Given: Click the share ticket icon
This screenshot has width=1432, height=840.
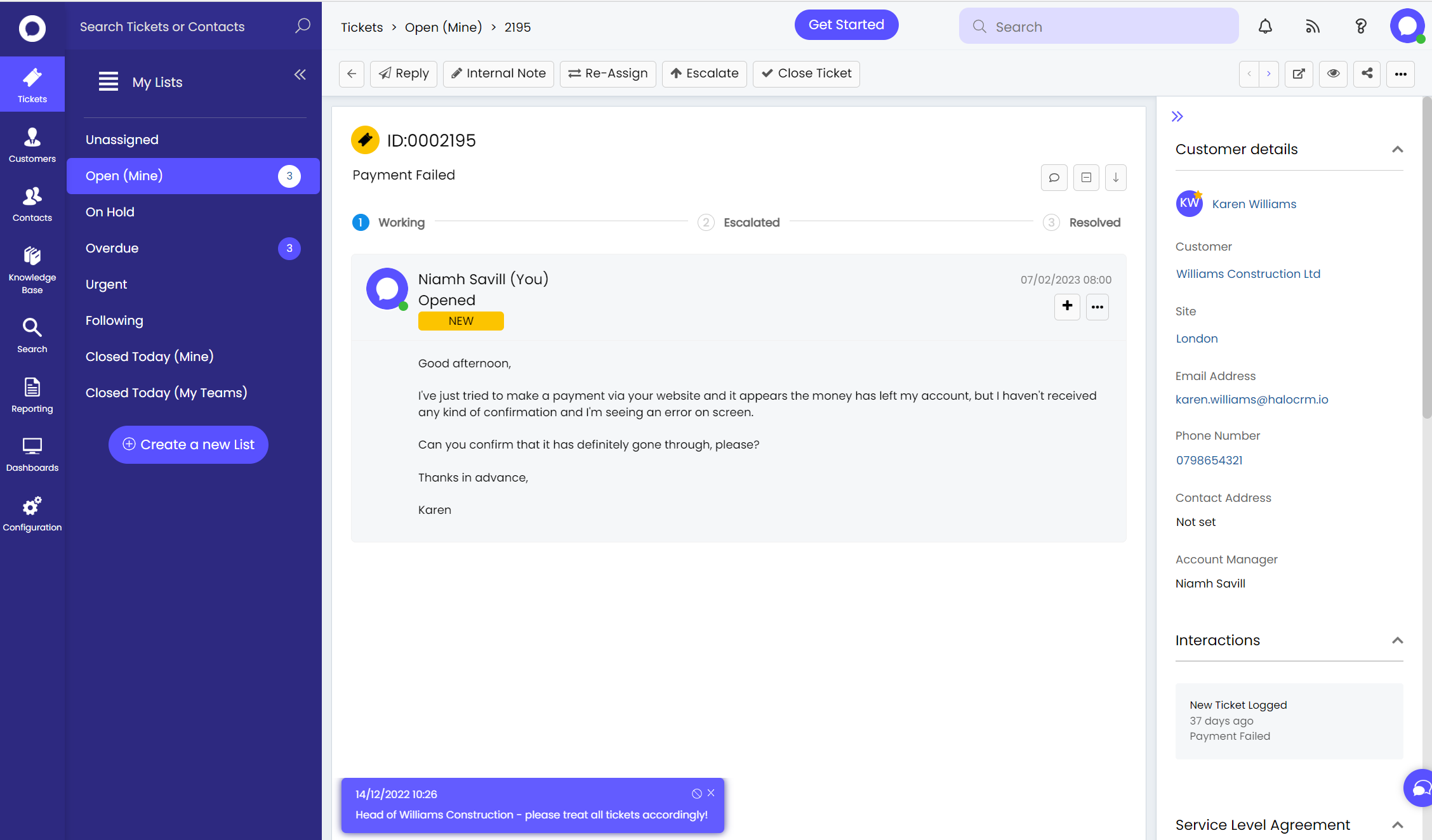Looking at the screenshot, I should tap(1367, 74).
